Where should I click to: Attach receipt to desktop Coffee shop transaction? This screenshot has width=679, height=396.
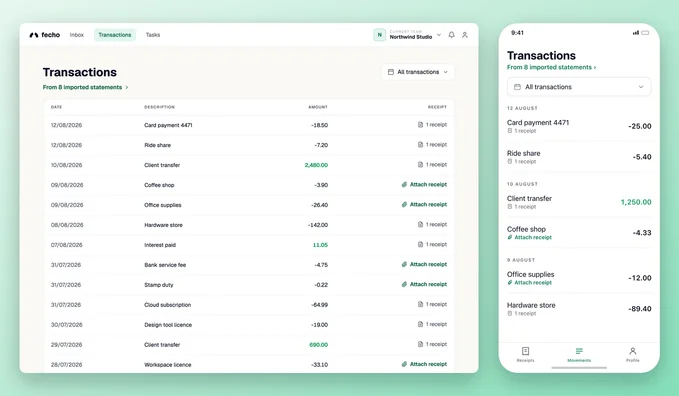pyautogui.click(x=424, y=185)
